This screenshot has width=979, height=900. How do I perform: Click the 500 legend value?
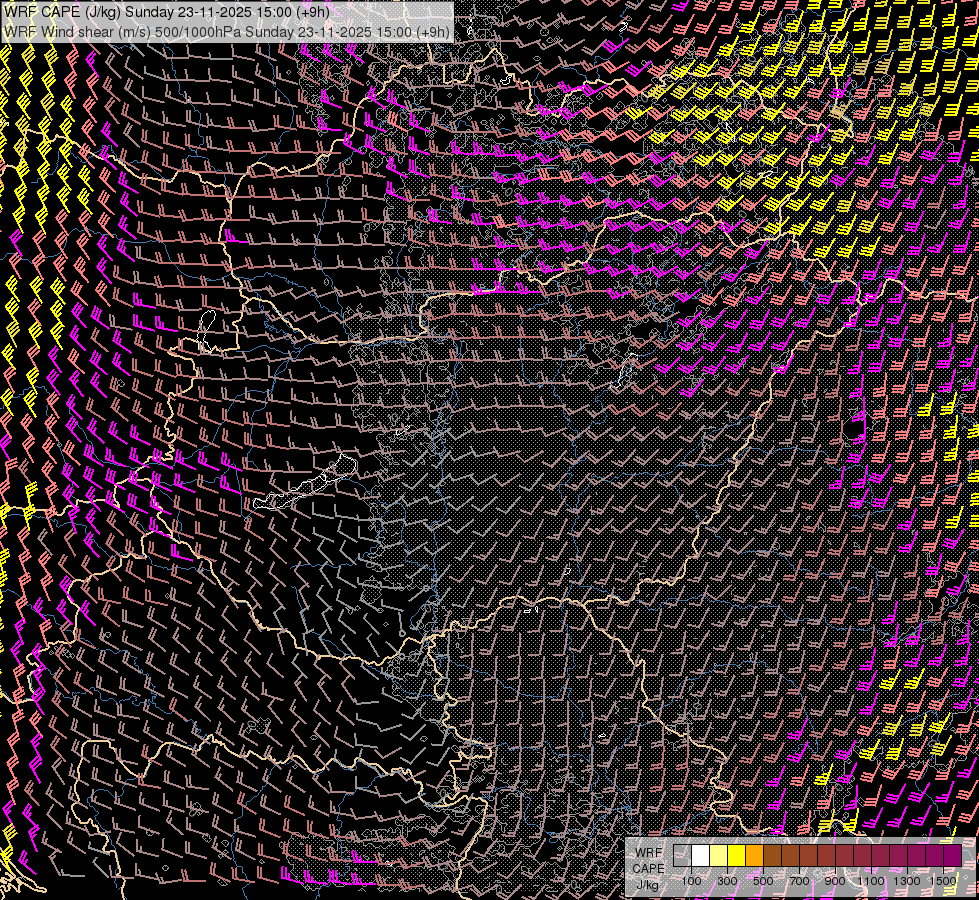pyautogui.click(x=763, y=881)
